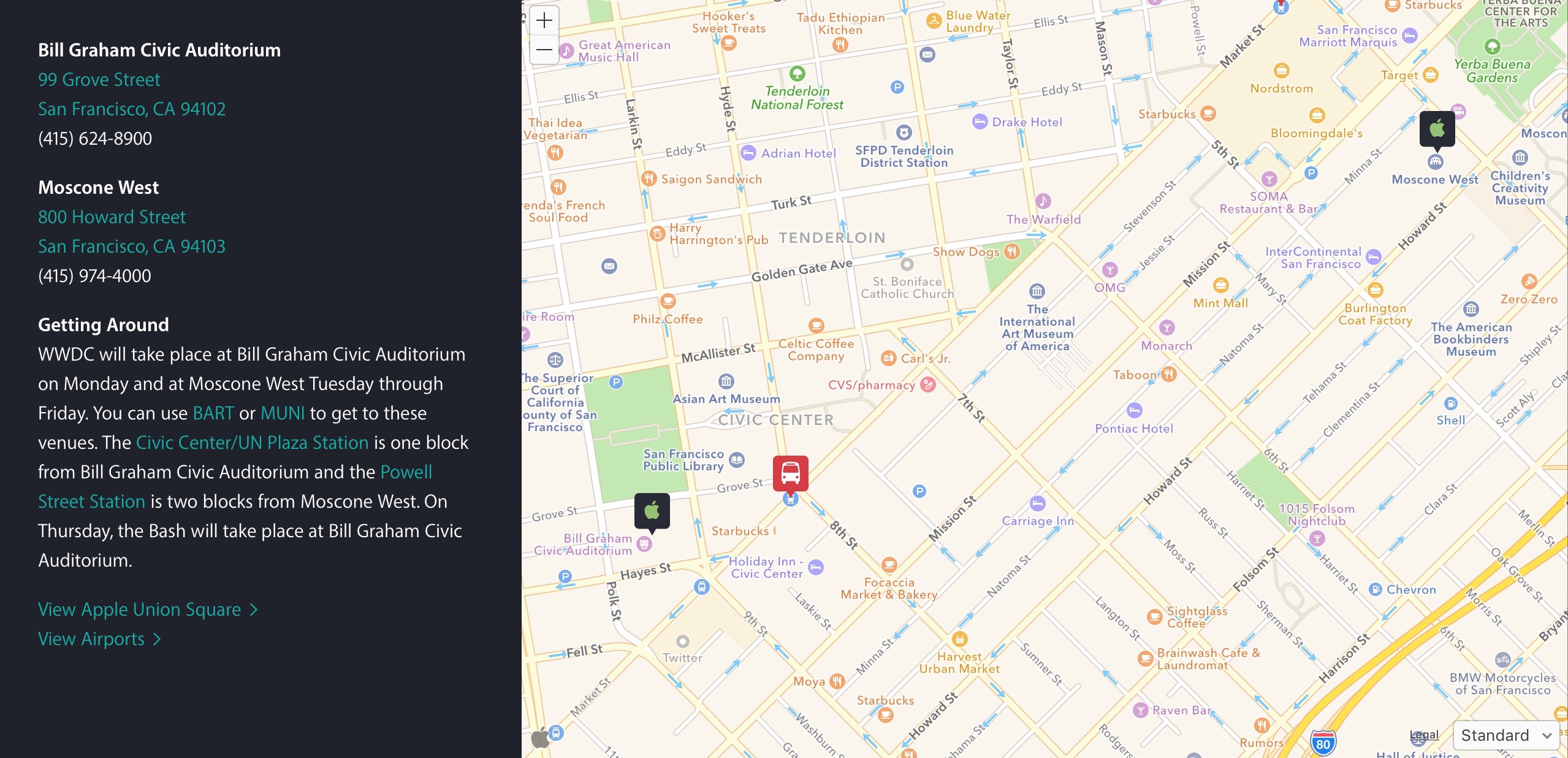Click the Interstate 80 highway shield
The image size is (1568, 758).
(x=1323, y=743)
